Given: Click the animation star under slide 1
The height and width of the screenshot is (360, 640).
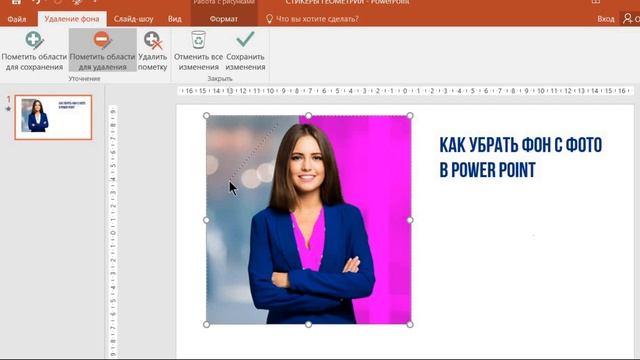Looking at the screenshot, I should 8,109.
